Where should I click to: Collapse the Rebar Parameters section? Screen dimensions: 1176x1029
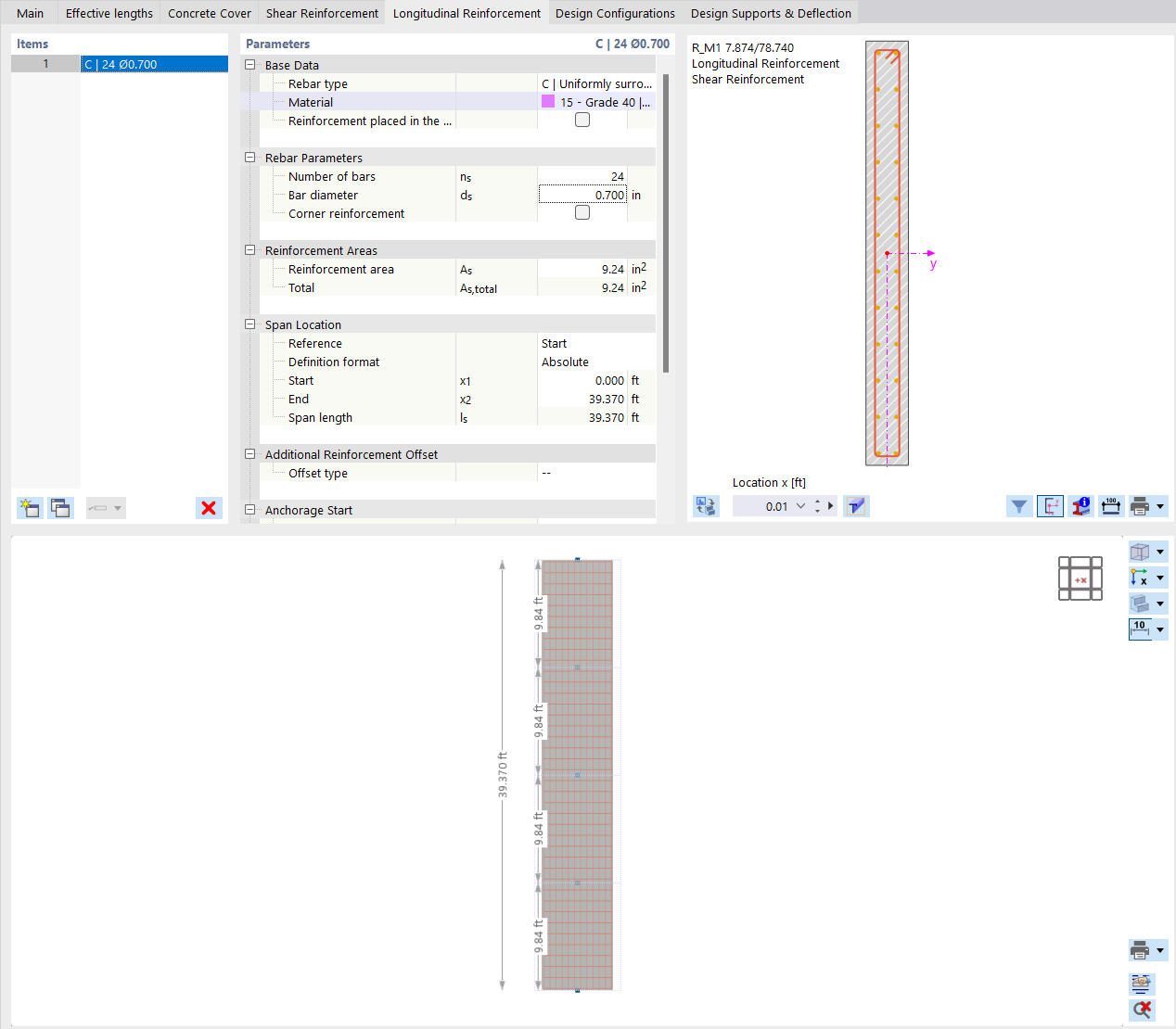click(249, 157)
